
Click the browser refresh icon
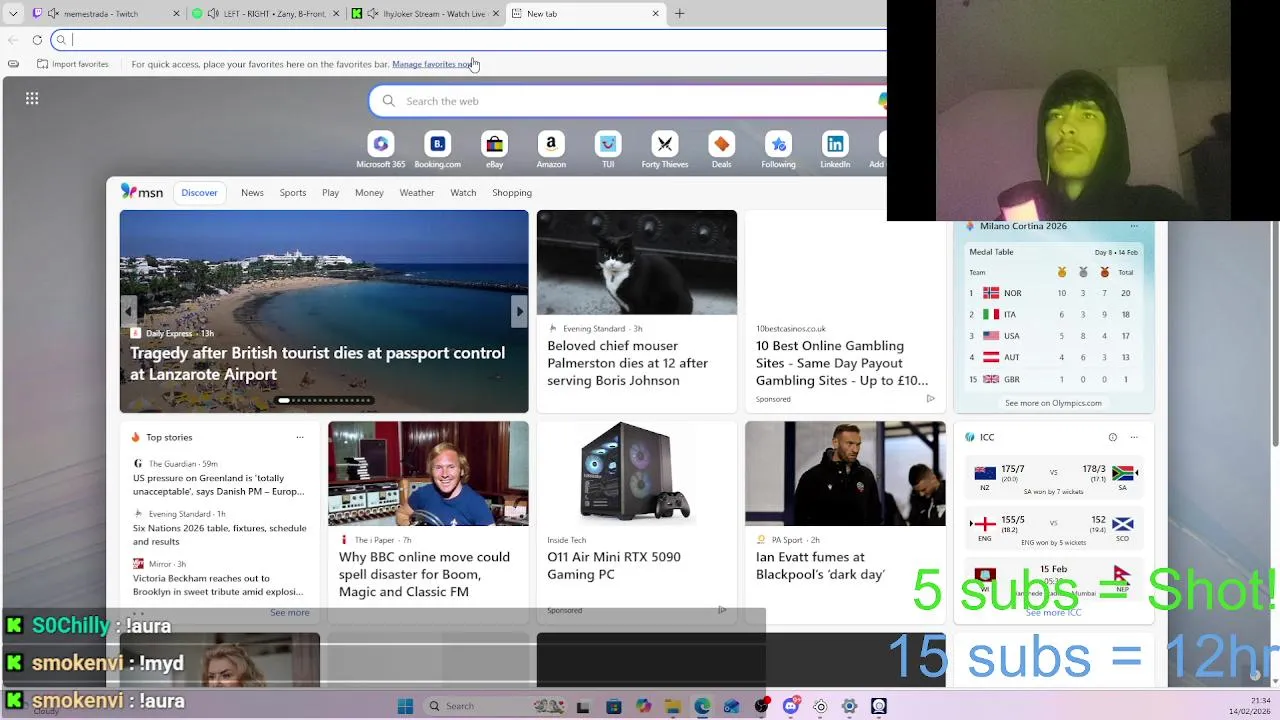pos(37,40)
